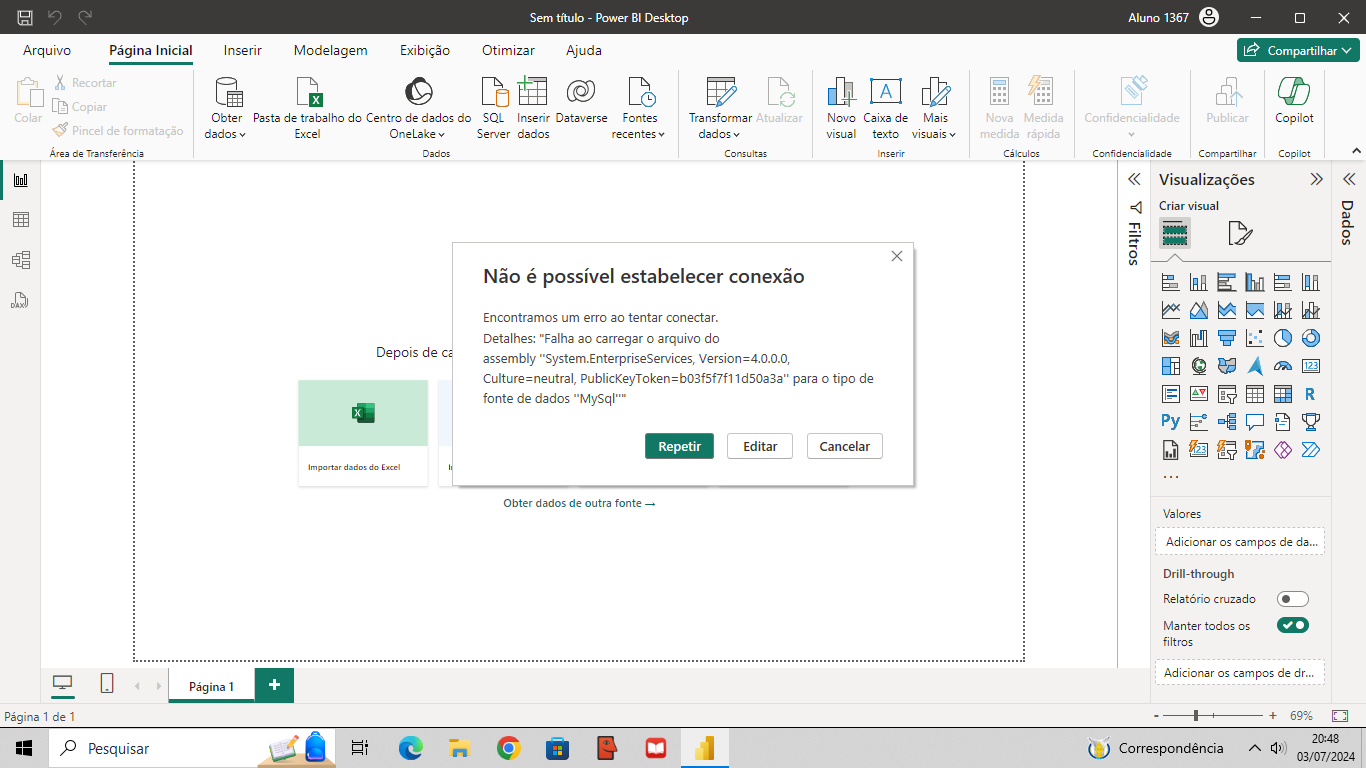1366x768 pixels.
Task: Open the Arquivo menu
Action: [47, 50]
